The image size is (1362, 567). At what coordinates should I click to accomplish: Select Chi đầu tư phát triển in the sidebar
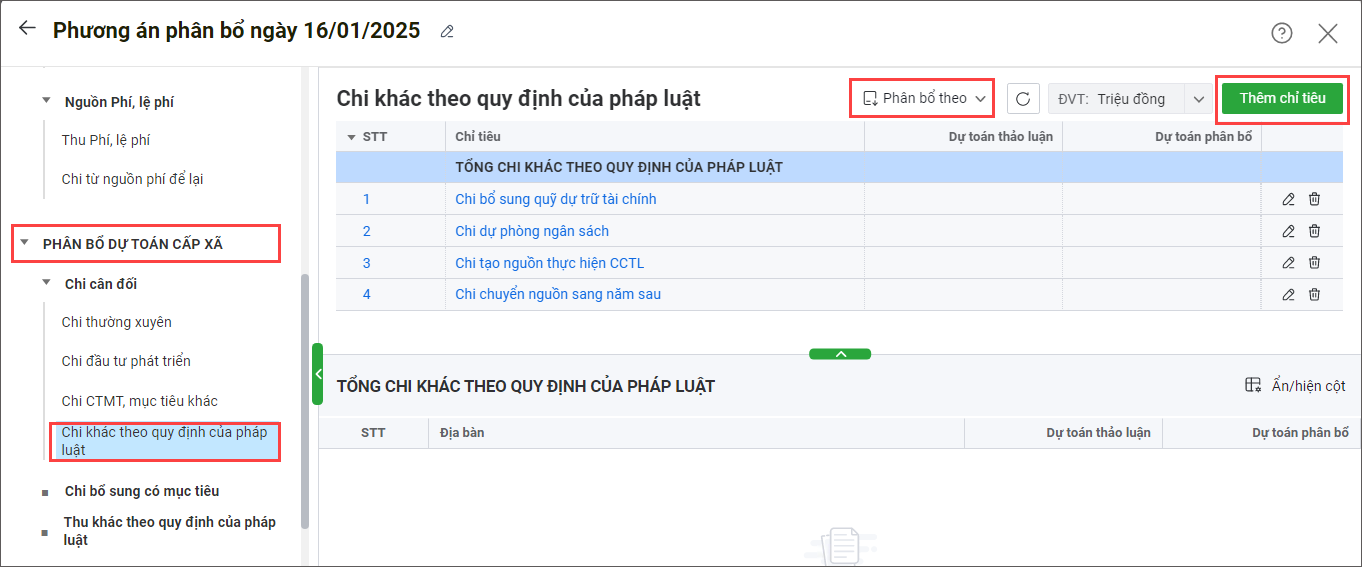(126, 361)
